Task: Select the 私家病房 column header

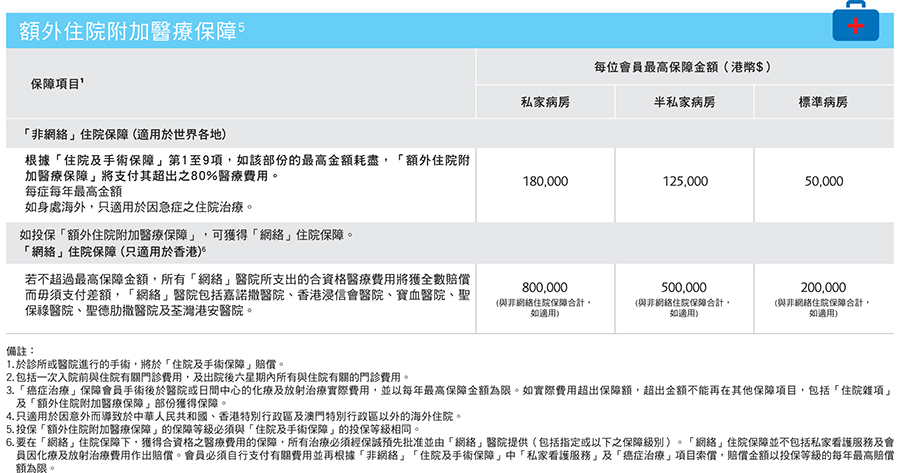Action: coord(545,103)
